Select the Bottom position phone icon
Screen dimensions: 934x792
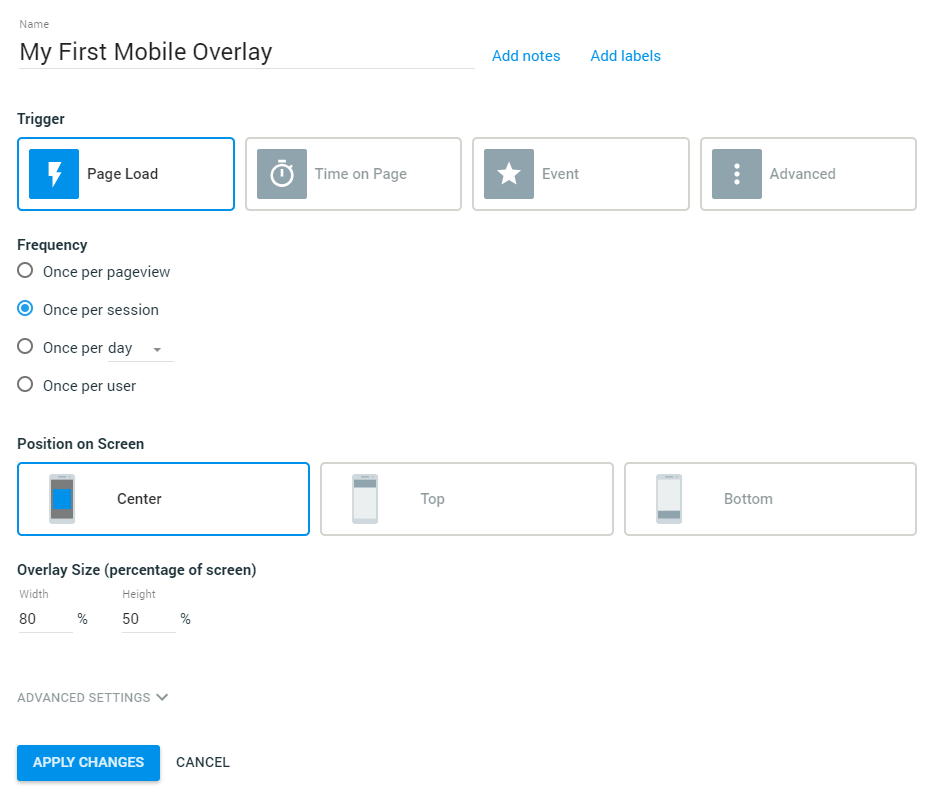(669, 499)
